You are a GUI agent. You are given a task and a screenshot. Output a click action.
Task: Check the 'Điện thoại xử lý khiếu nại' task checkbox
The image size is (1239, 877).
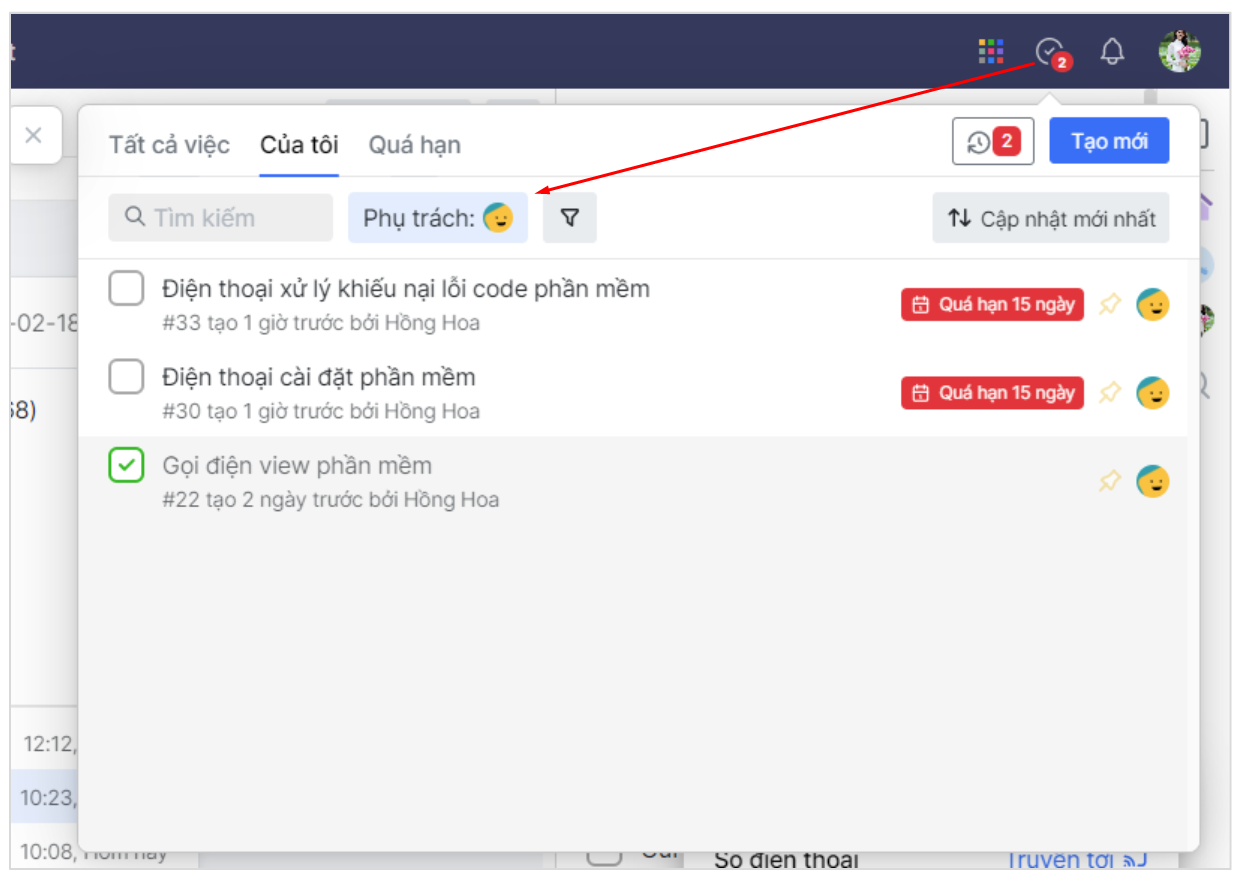(126, 290)
